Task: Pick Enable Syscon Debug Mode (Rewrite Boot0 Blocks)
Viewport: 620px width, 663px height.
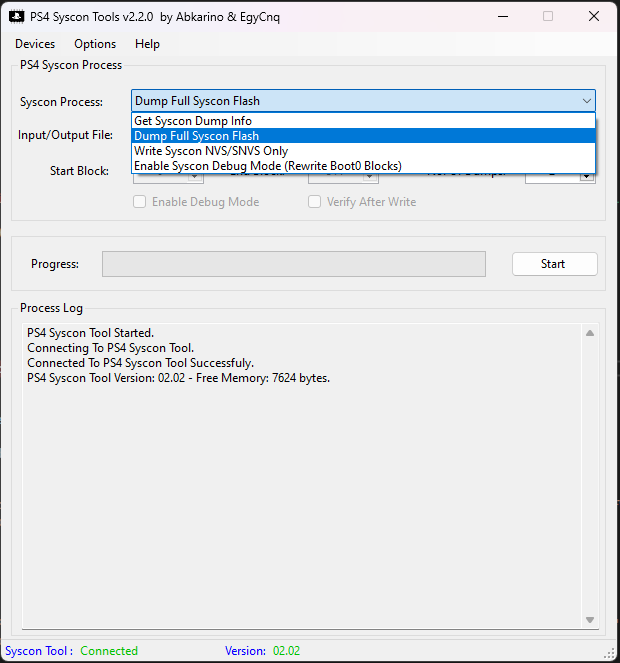Action: pos(267,166)
